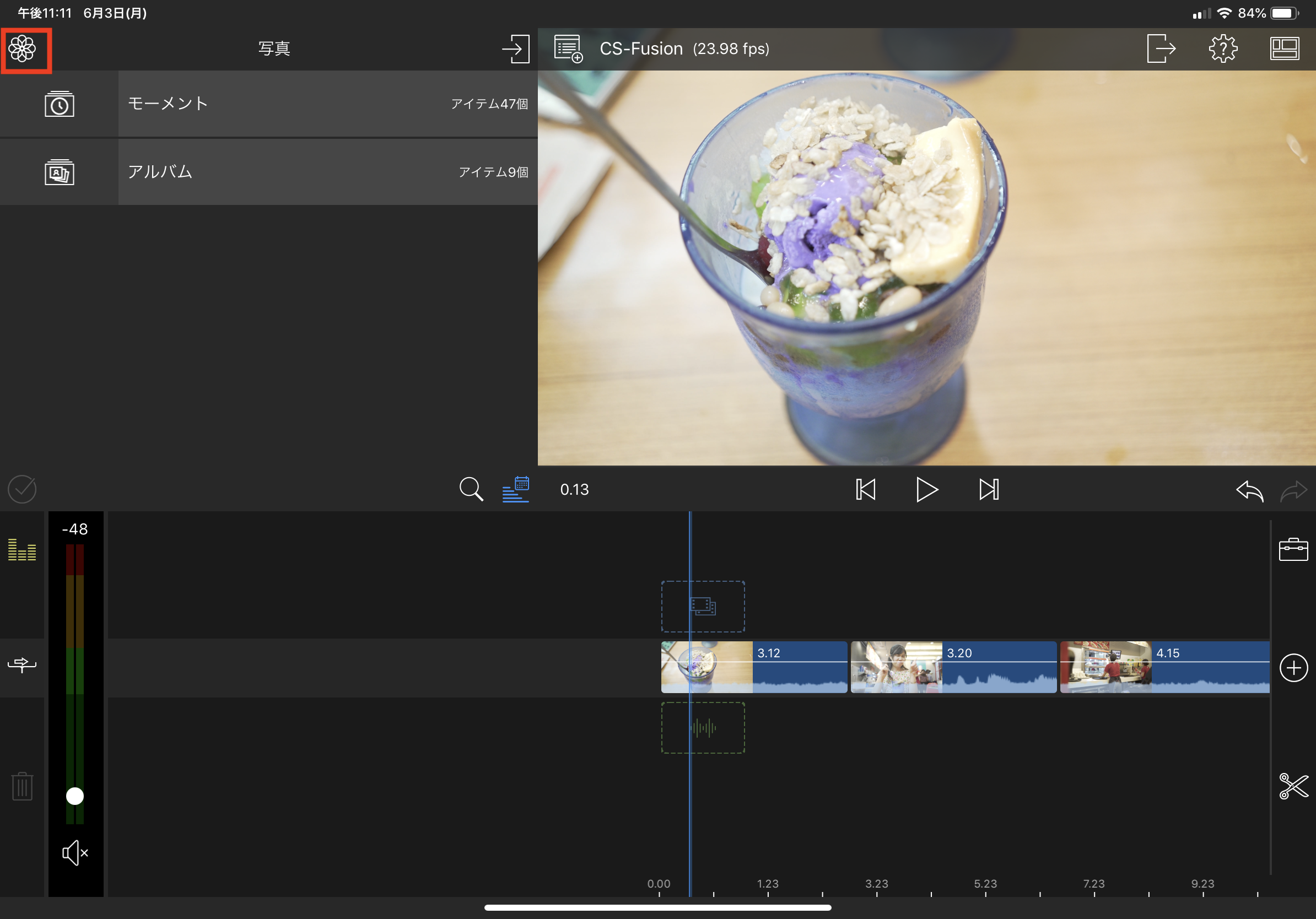1316x919 pixels.
Task: Tap the search magnifier icon
Action: (x=471, y=489)
